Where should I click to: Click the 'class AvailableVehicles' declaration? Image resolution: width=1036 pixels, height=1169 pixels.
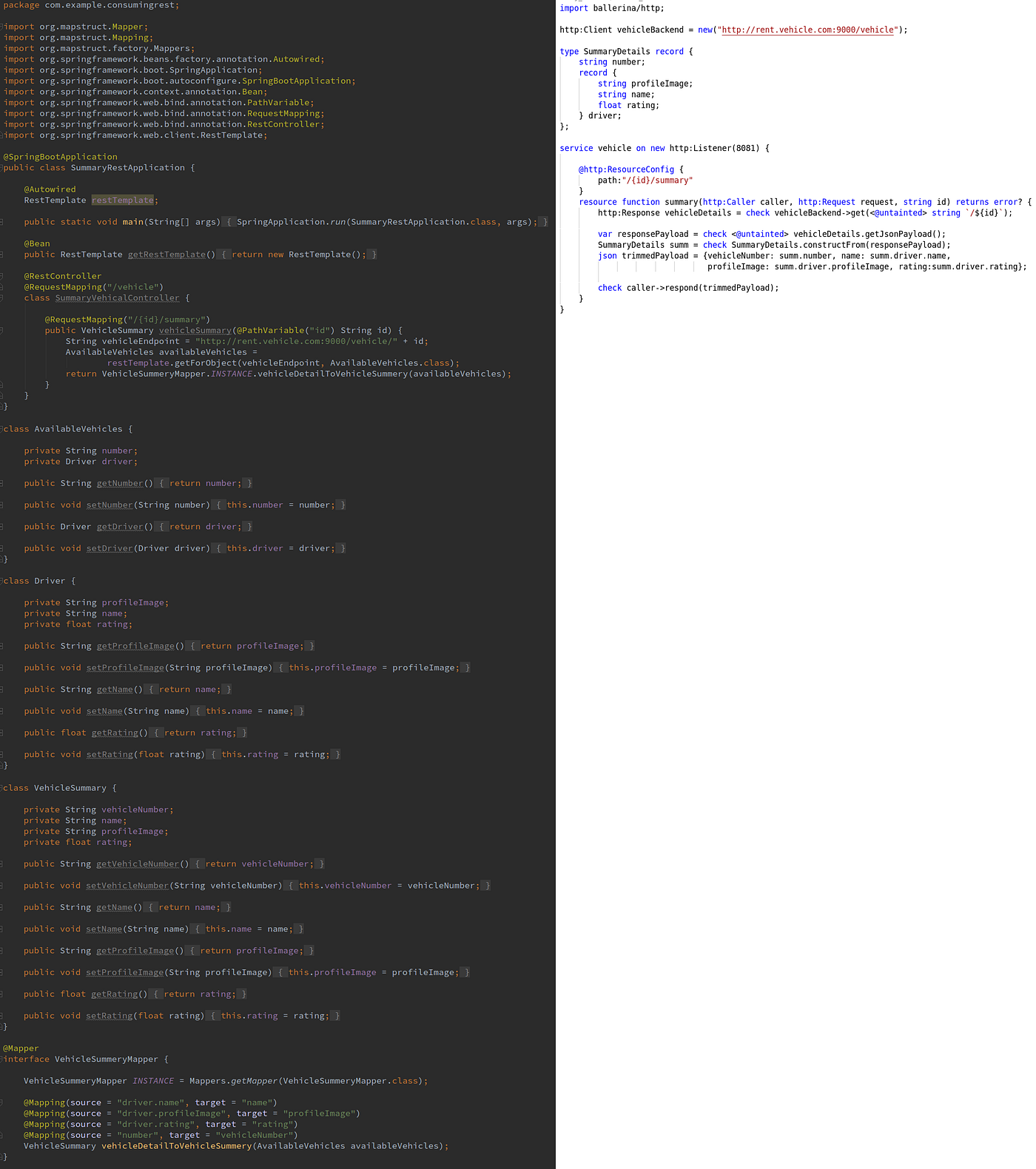click(68, 429)
